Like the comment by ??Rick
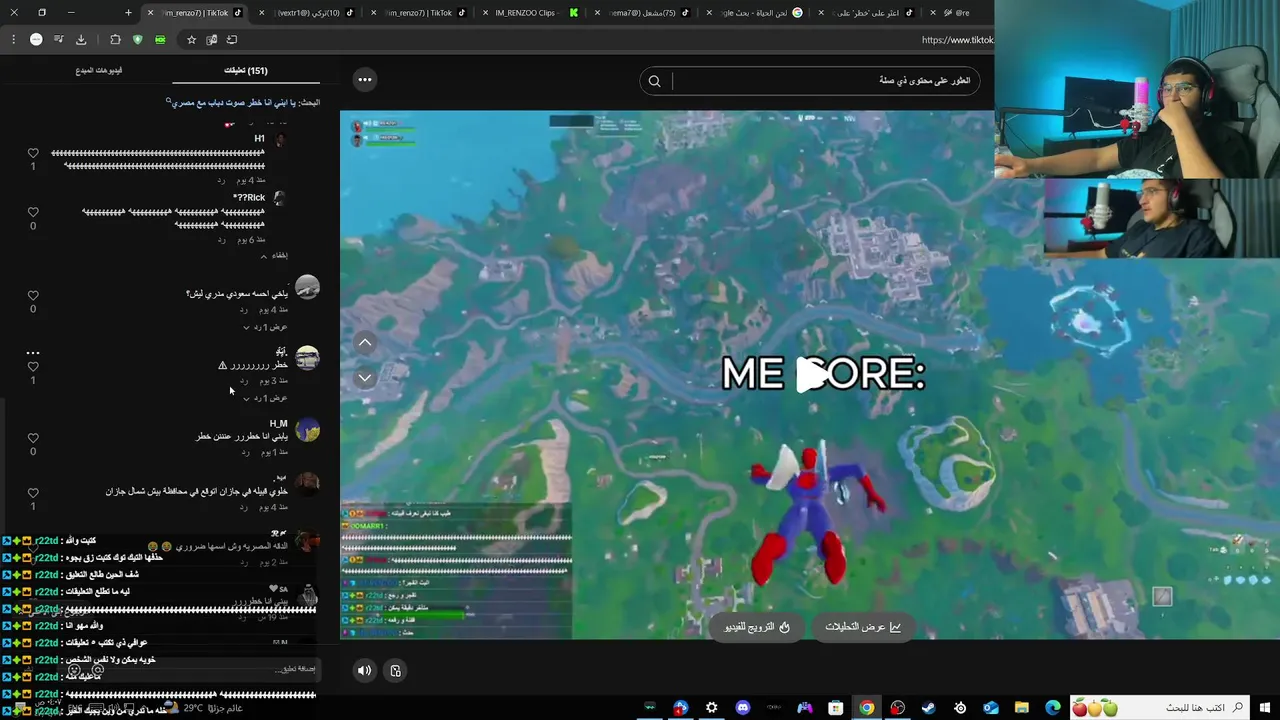 click(x=33, y=212)
